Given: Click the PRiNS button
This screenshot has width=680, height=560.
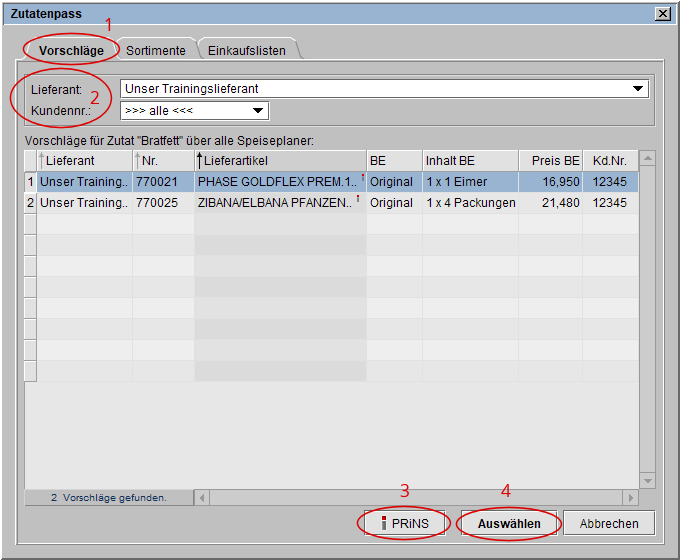Looking at the screenshot, I should [x=402, y=523].
